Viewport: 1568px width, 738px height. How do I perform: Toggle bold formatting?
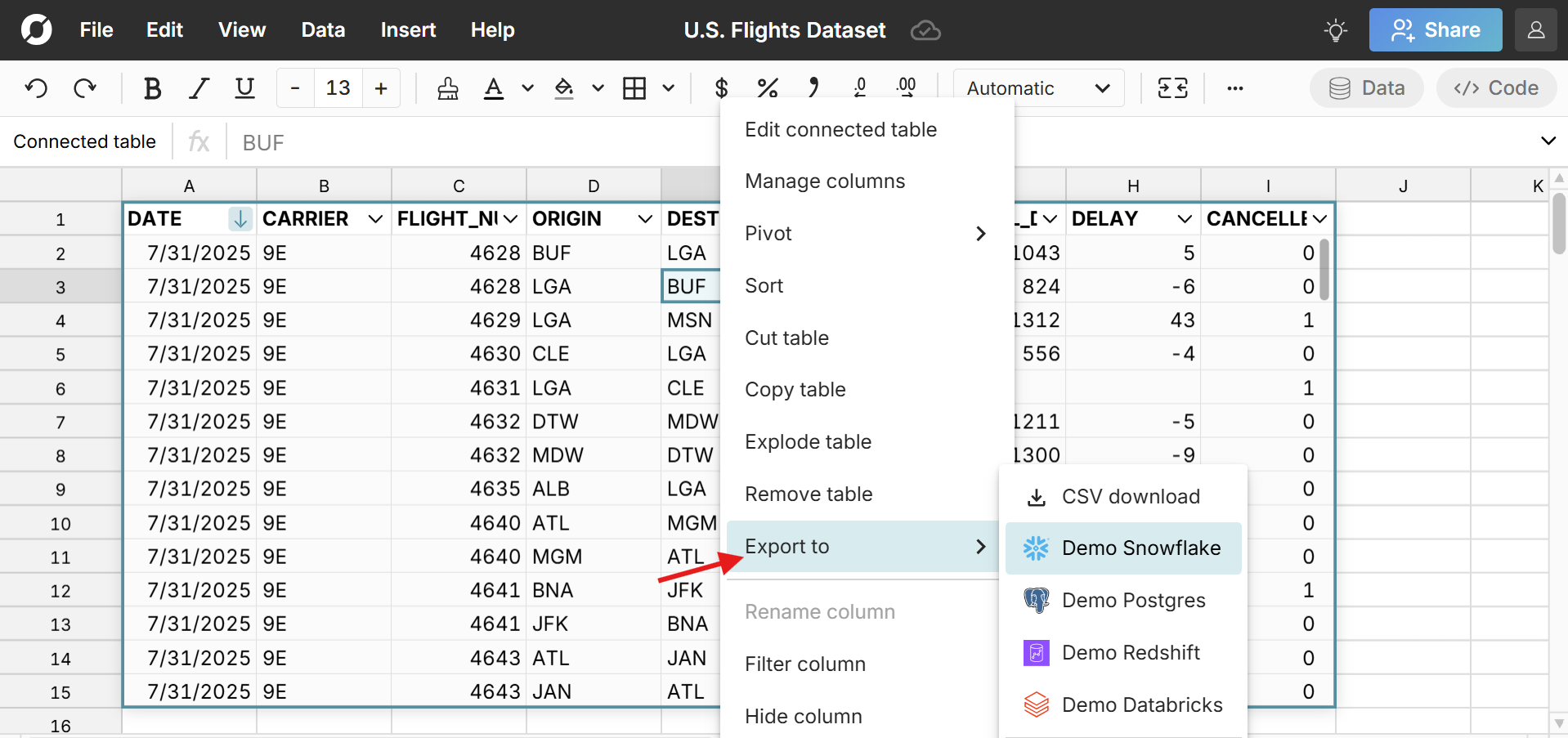tap(152, 88)
